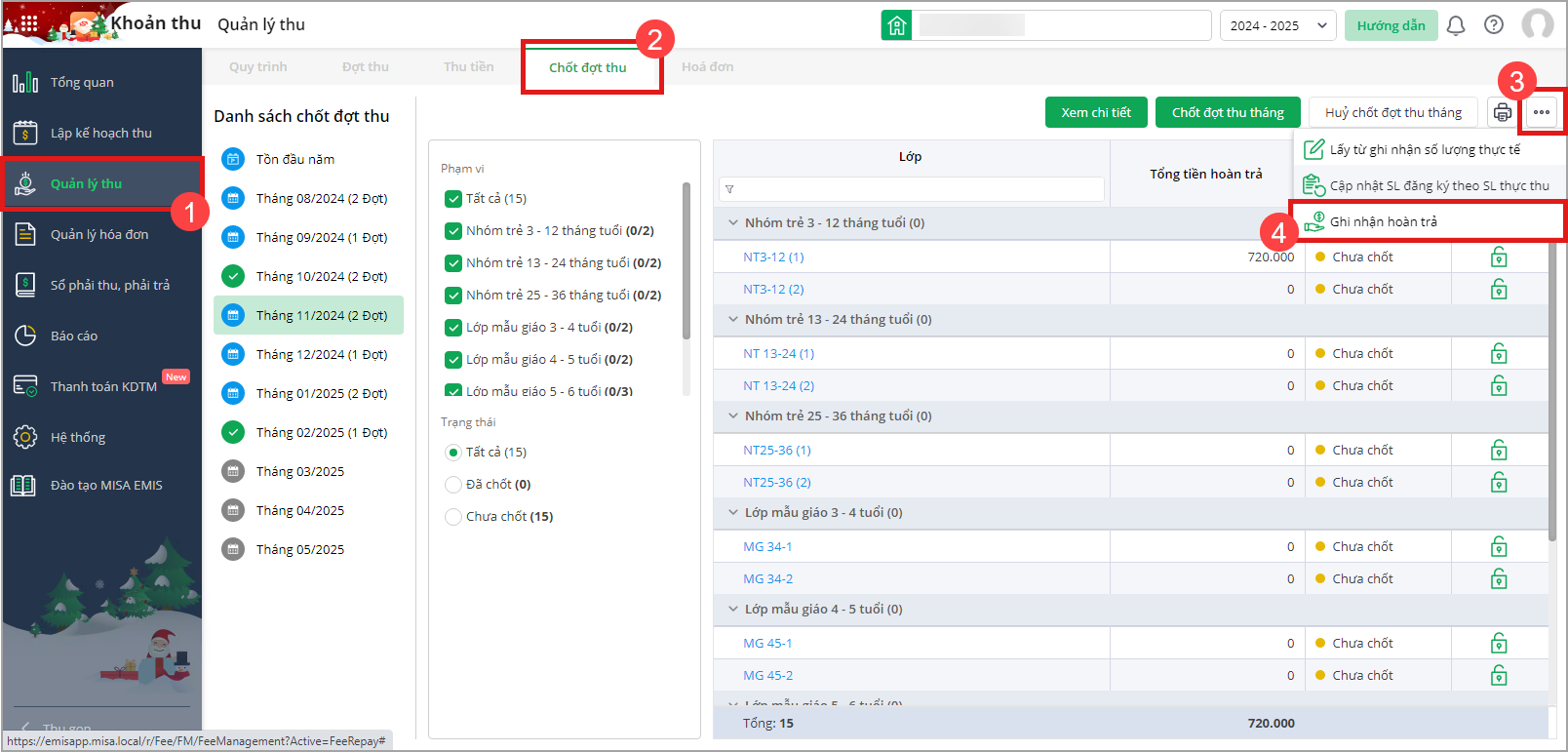Choose Lấy từ ghi nhận số lượng thực tế
Image resolution: width=1568 pixels, height=752 pixels.
[x=1429, y=149]
